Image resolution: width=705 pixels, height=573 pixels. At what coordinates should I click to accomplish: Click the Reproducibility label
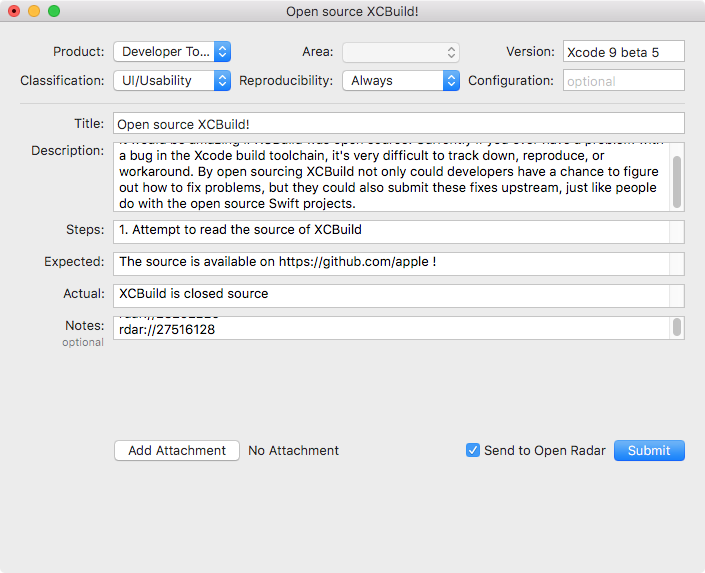tap(286, 81)
